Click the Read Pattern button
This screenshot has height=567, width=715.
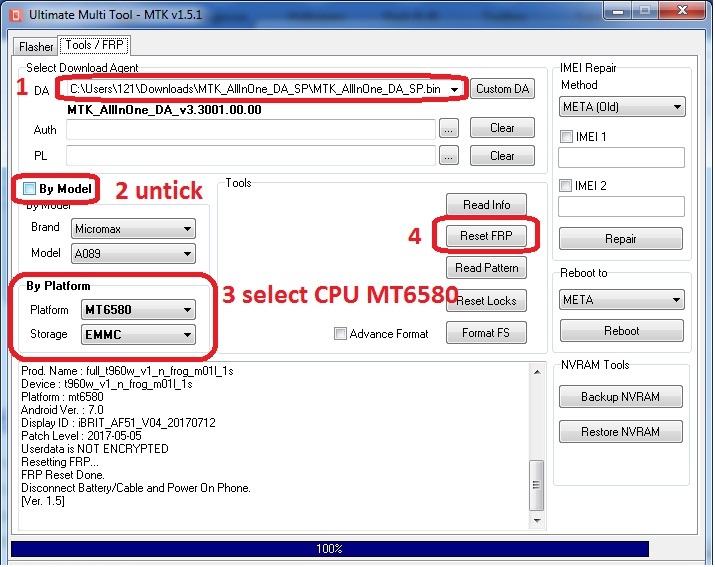486,268
